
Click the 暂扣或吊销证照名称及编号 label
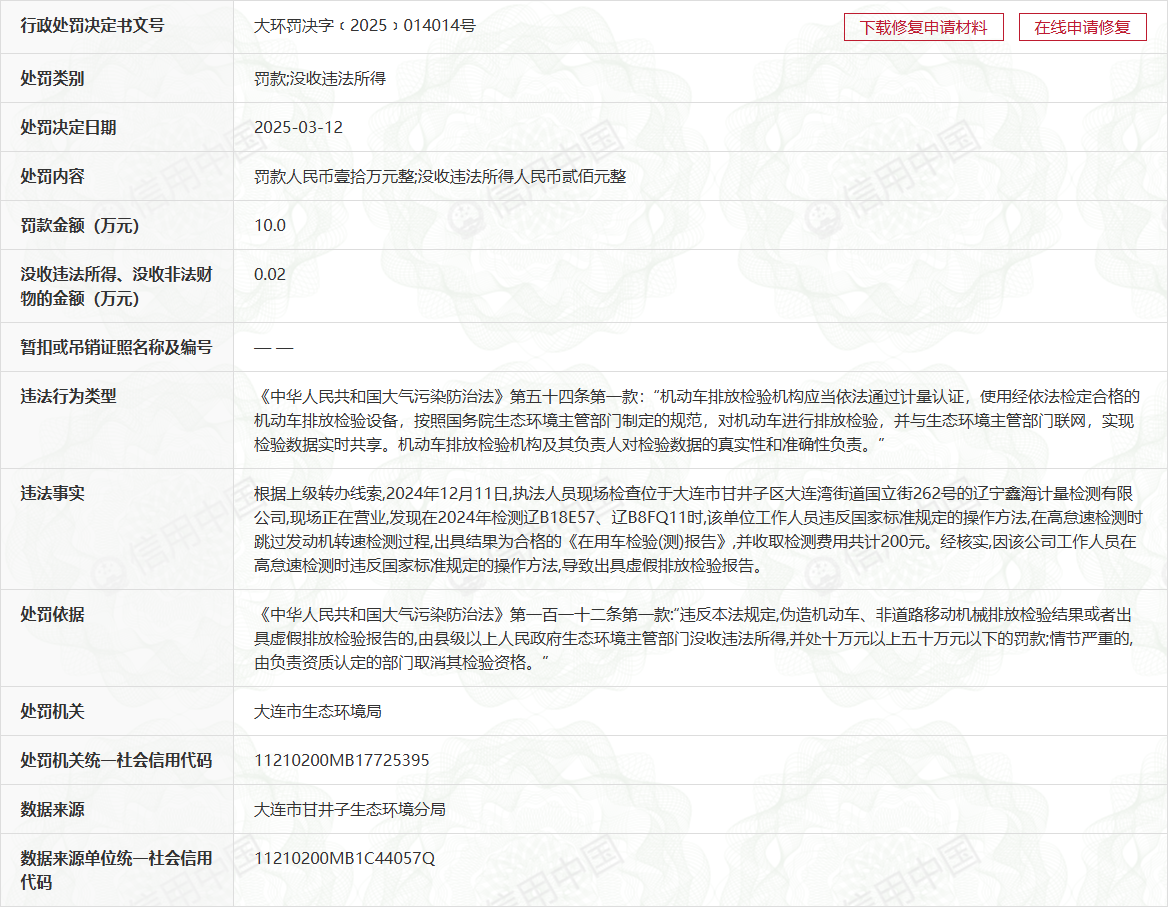tap(117, 348)
